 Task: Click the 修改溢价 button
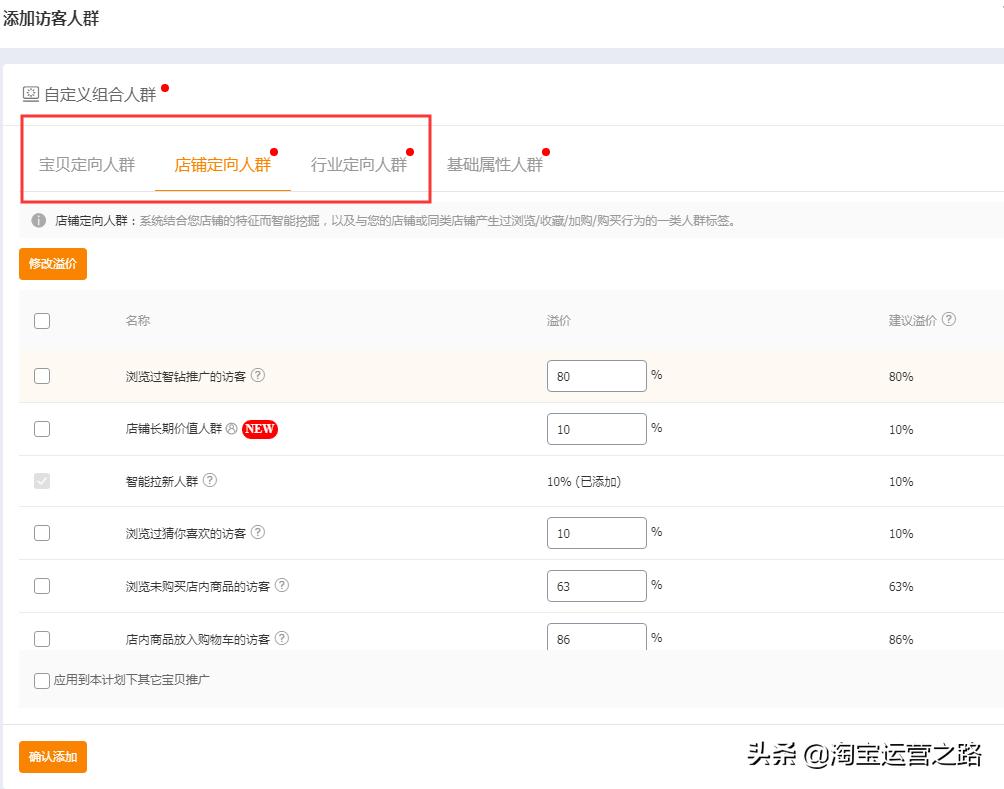coord(52,264)
